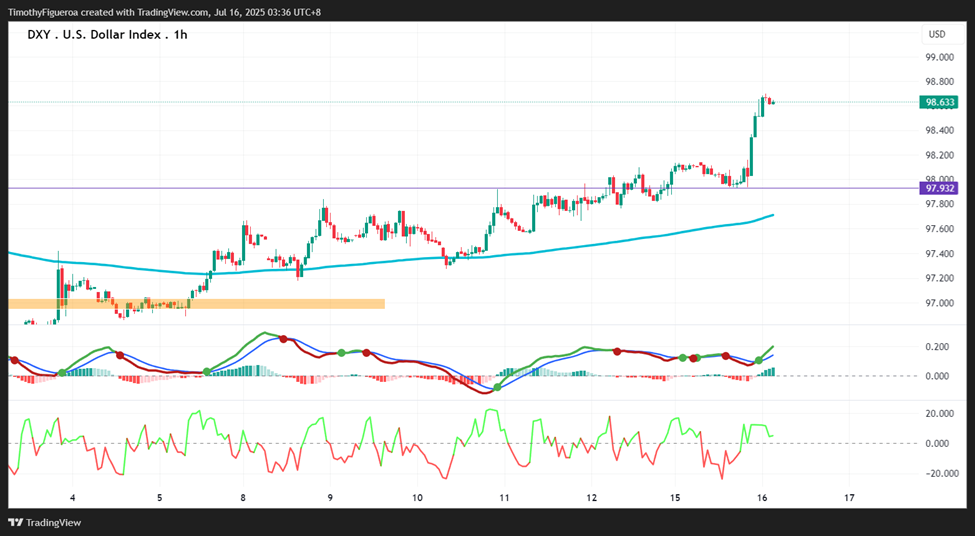
Task: Click the 20.000 label on oscillator scale
Action: click(x=938, y=414)
